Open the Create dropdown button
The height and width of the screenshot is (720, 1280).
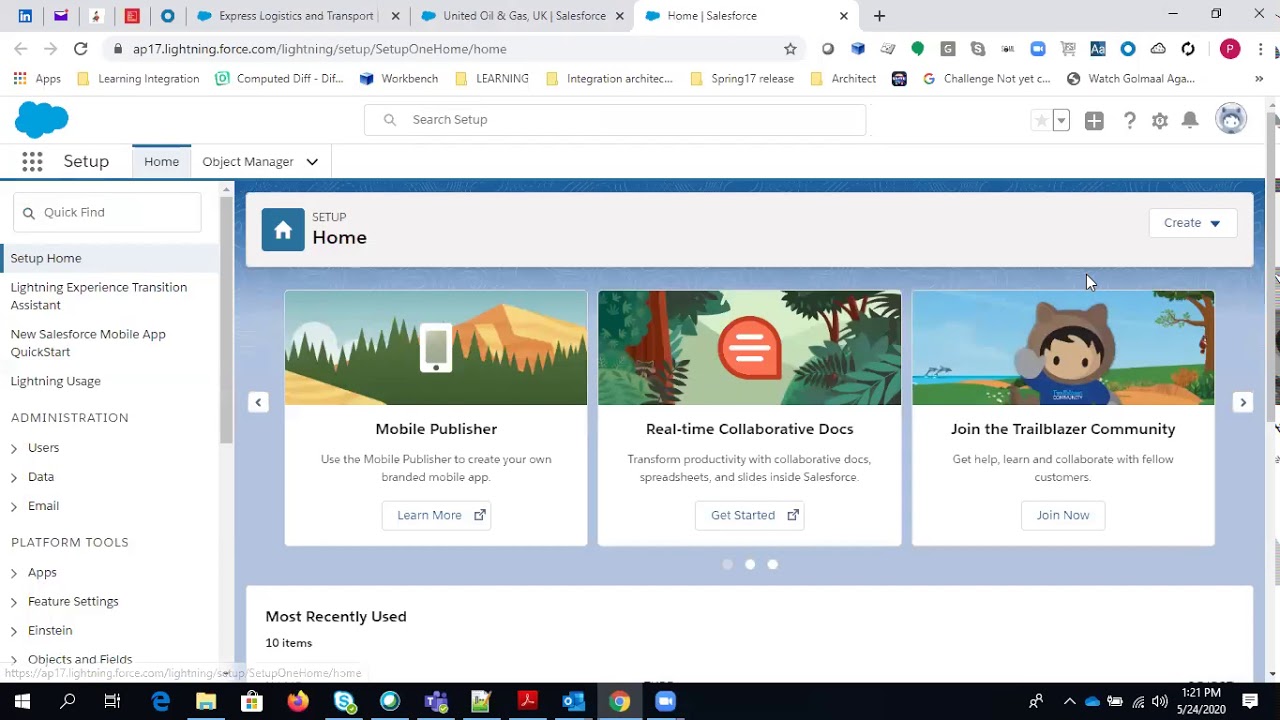[x=1193, y=223]
